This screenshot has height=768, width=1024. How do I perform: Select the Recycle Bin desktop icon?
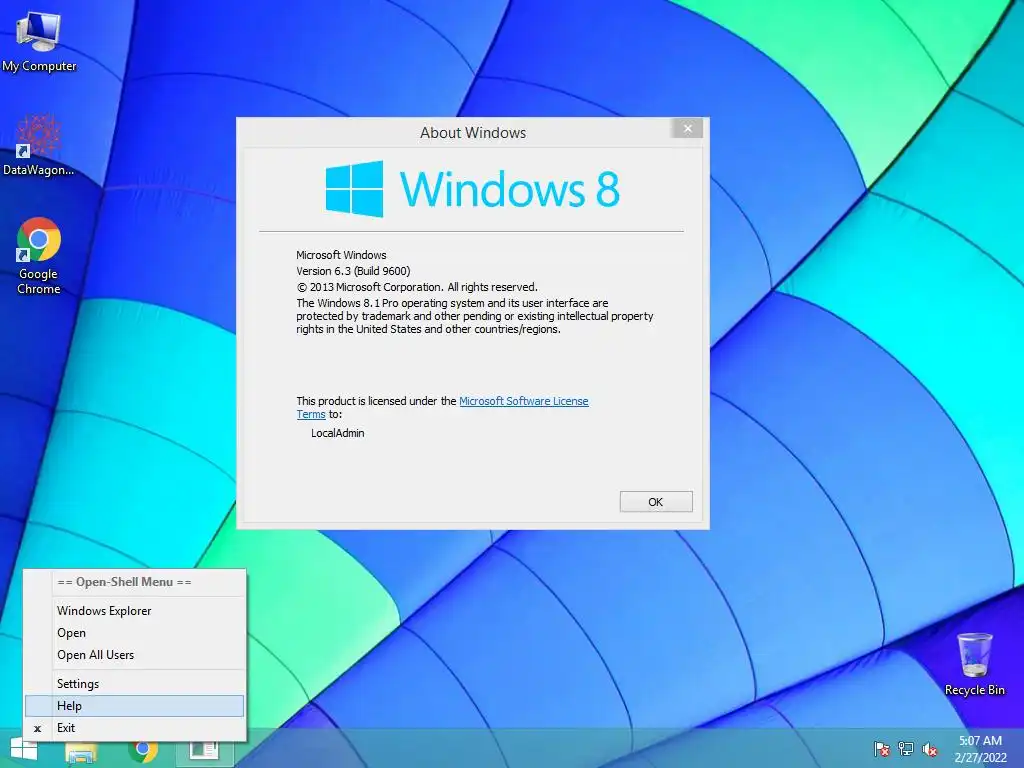974,664
